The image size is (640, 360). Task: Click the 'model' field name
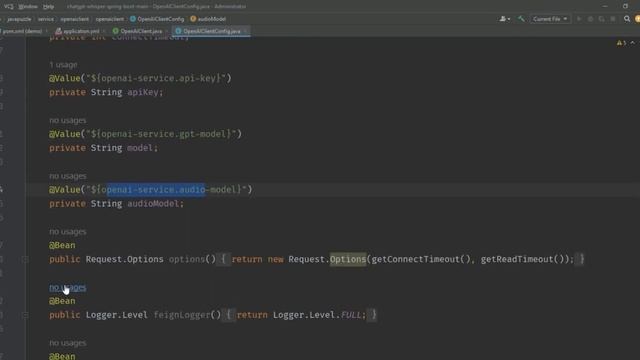140,148
